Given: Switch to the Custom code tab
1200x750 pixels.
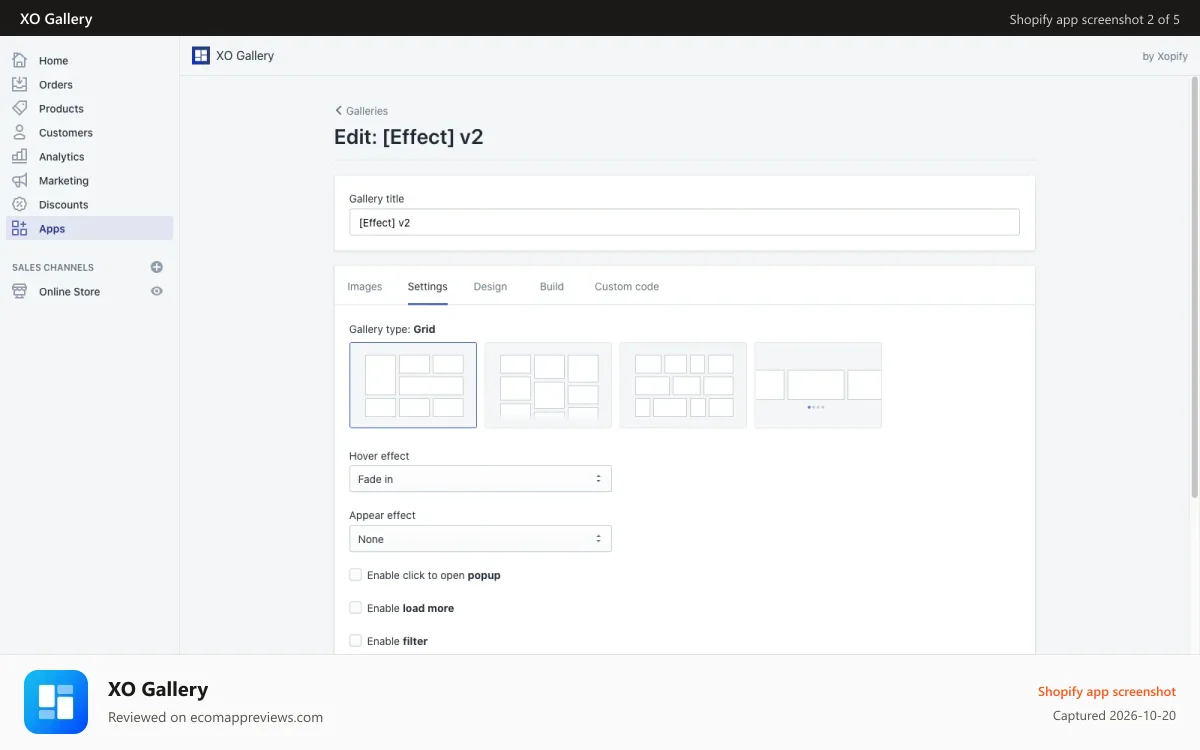Looking at the screenshot, I should (x=627, y=286).
